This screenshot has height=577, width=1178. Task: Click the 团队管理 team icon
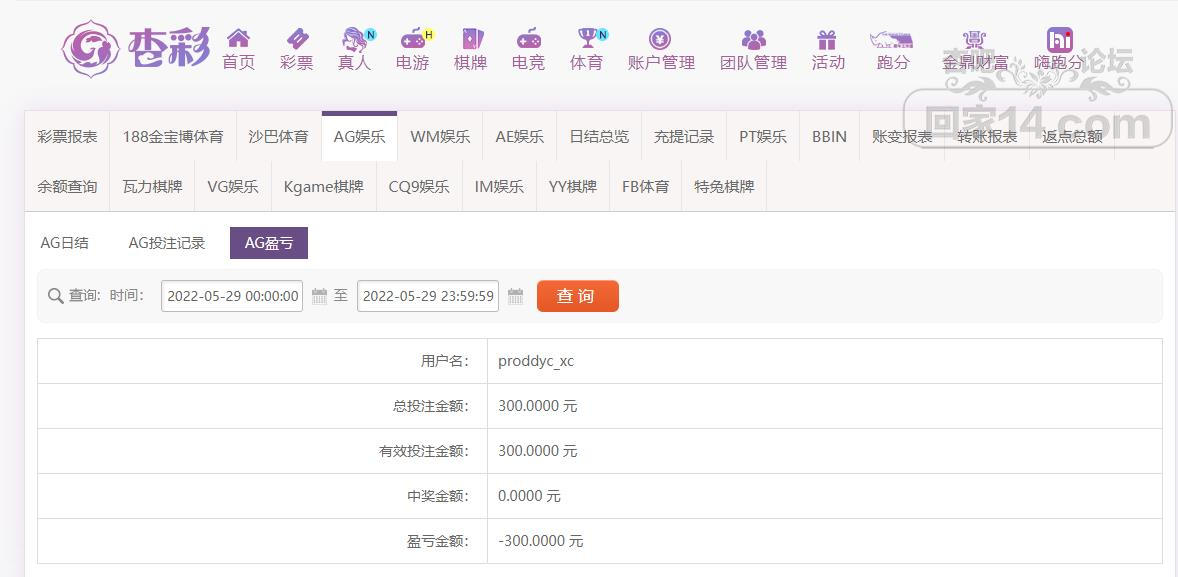click(x=753, y=39)
